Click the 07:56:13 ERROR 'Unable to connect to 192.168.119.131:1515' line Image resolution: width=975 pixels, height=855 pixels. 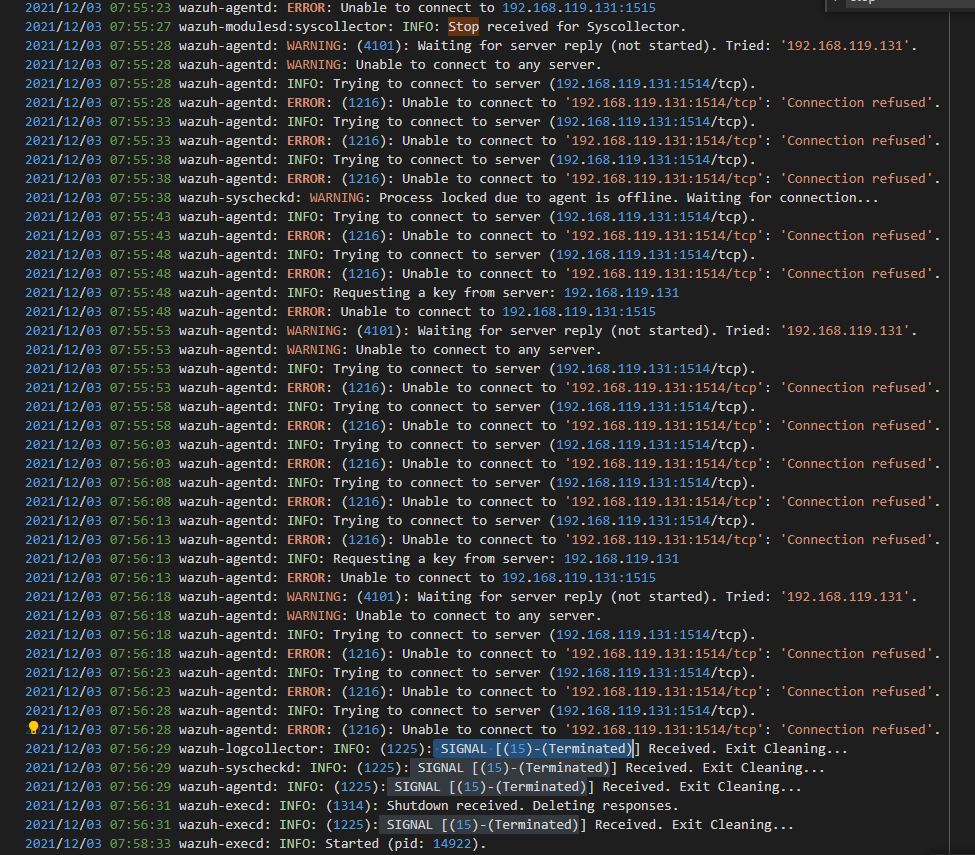coord(340,578)
